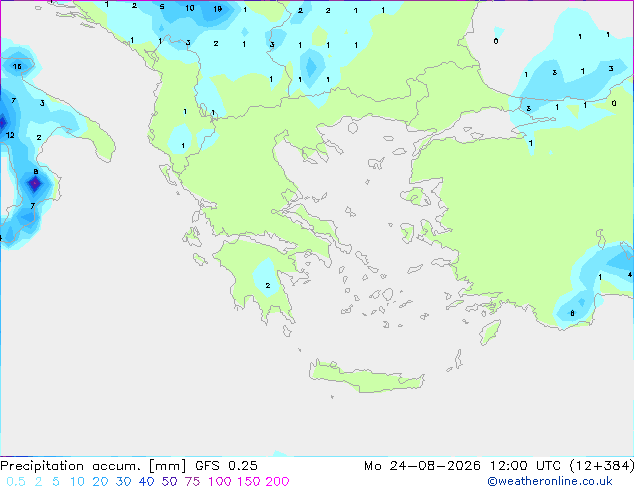Select the 20 legend color value
This screenshot has height=490, width=634.
(100, 482)
